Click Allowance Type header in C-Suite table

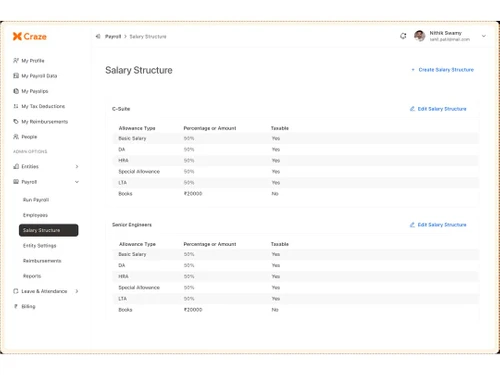pyautogui.click(x=137, y=128)
